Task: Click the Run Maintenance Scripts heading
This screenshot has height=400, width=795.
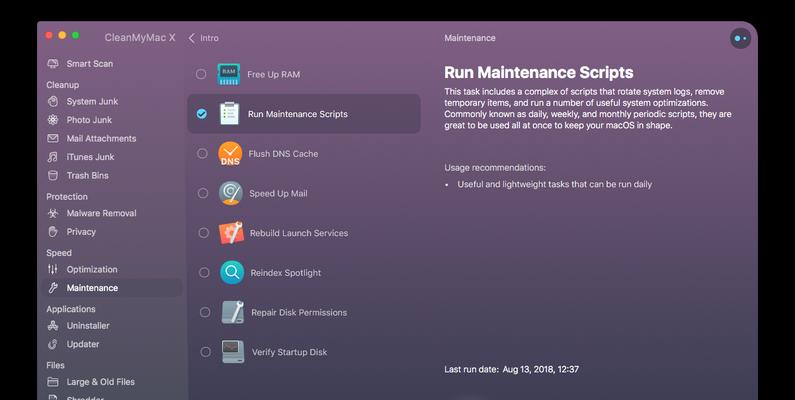Action: tap(538, 72)
